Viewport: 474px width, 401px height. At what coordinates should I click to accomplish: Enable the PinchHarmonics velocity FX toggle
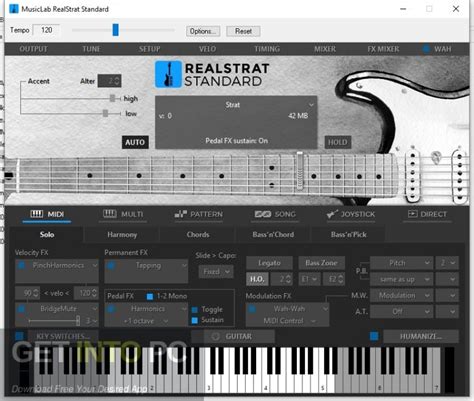point(22,266)
